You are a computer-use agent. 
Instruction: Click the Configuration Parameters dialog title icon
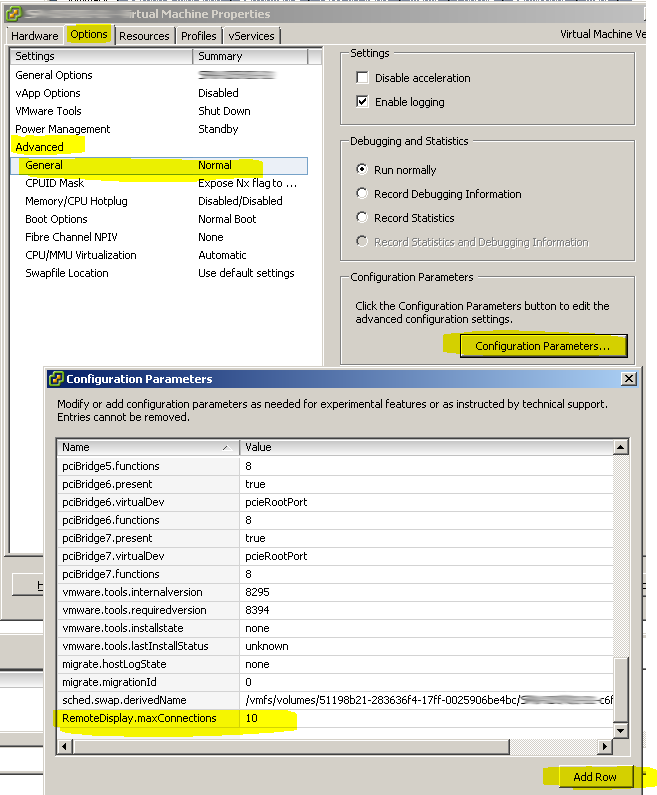(x=56, y=379)
